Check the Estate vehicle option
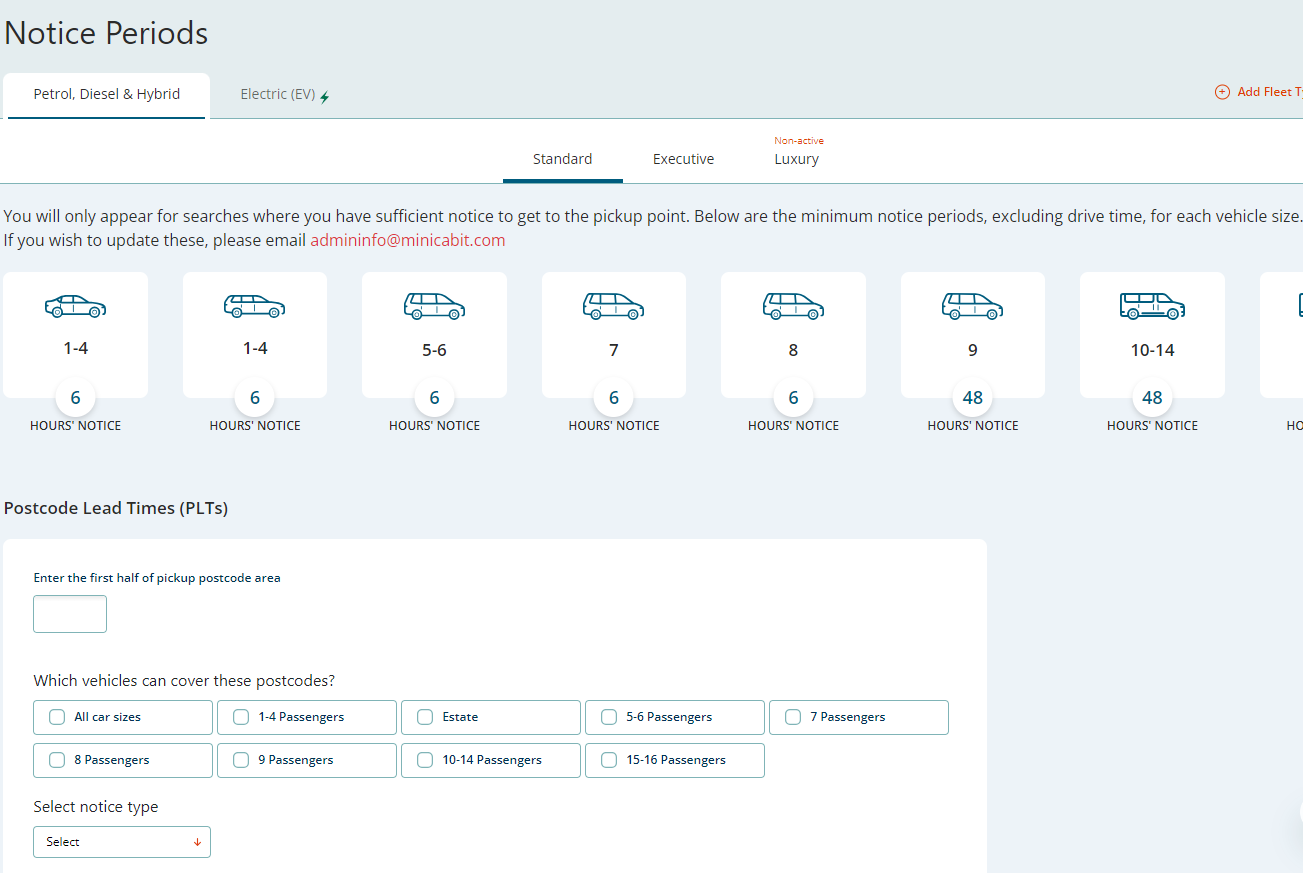The height and width of the screenshot is (873, 1303). pos(425,717)
